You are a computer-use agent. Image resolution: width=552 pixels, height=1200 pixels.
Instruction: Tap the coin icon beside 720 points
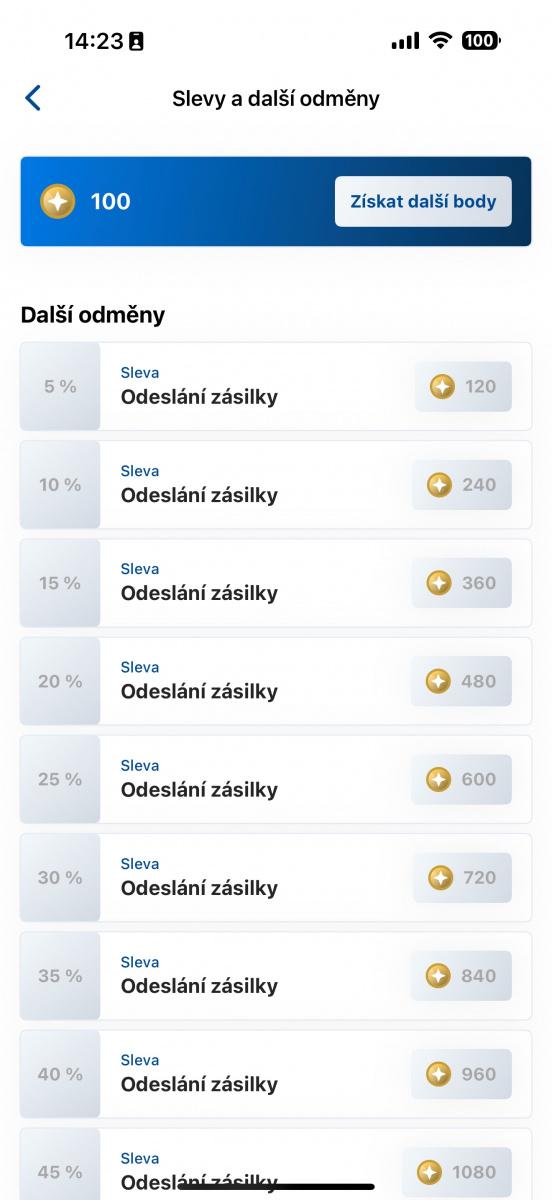click(x=440, y=878)
